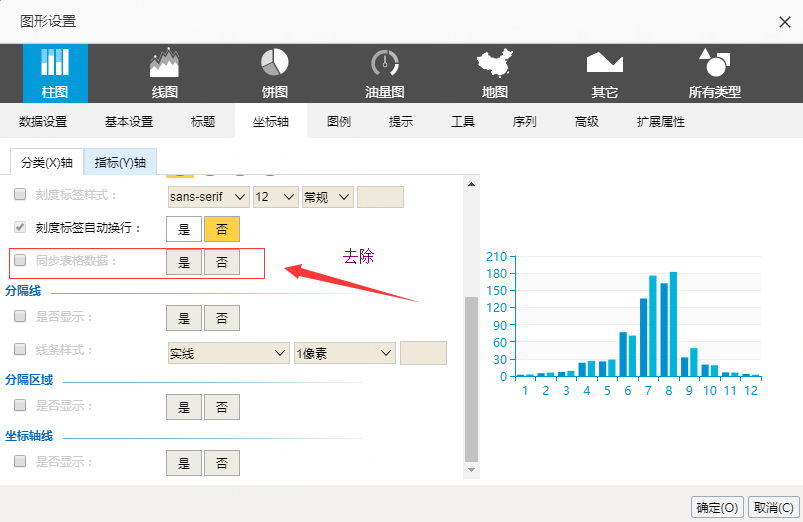803x522 pixels.
Task: Select the 油量图 gauge chart type
Action: pyautogui.click(x=385, y=73)
